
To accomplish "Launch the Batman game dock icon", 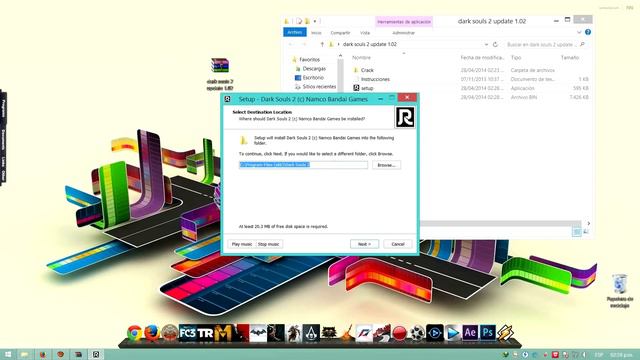I will click(x=258, y=333).
